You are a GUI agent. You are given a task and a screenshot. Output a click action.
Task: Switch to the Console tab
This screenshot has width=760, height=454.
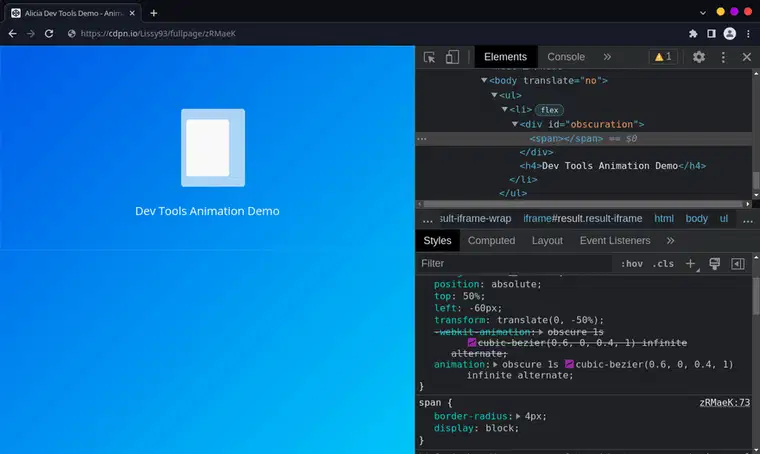click(x=566, y=57)
